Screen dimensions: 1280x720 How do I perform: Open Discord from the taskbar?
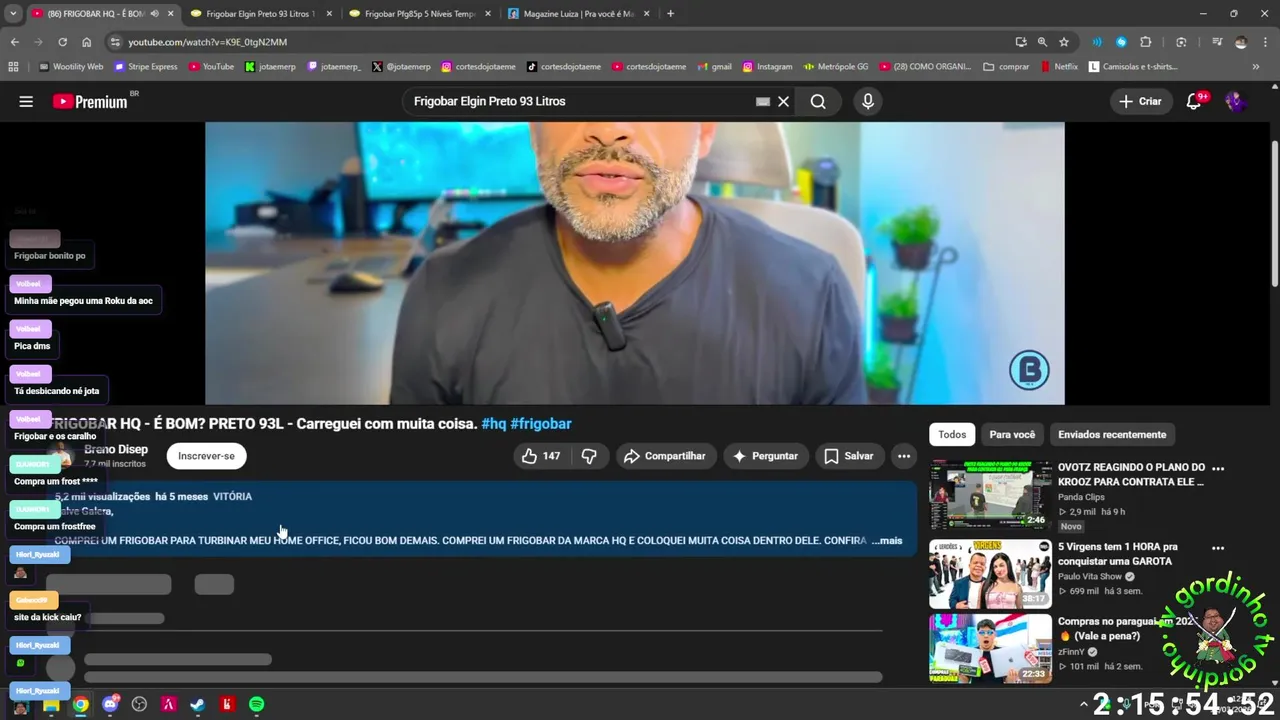point(110,704)
